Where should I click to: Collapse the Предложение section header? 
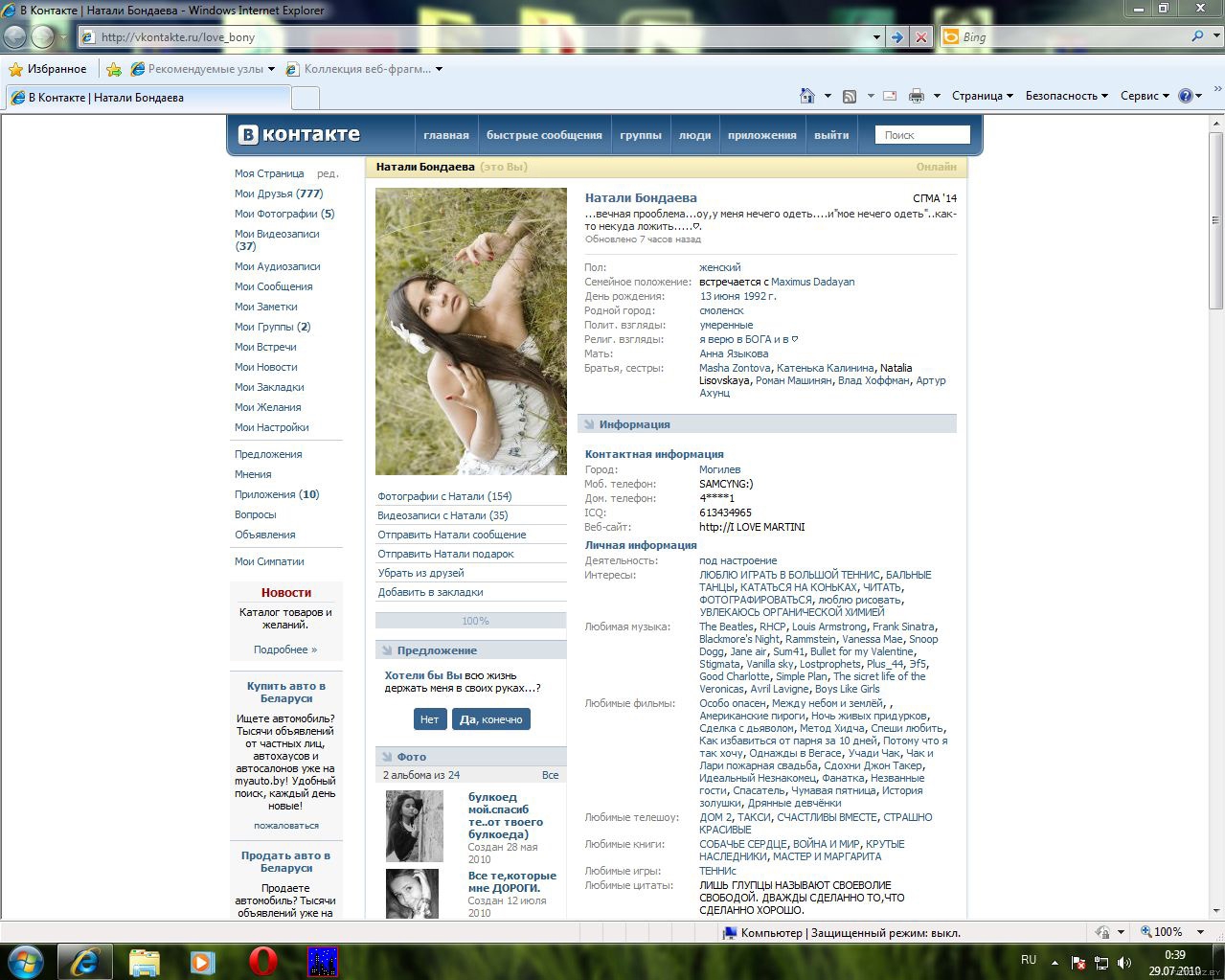point(471,650)
